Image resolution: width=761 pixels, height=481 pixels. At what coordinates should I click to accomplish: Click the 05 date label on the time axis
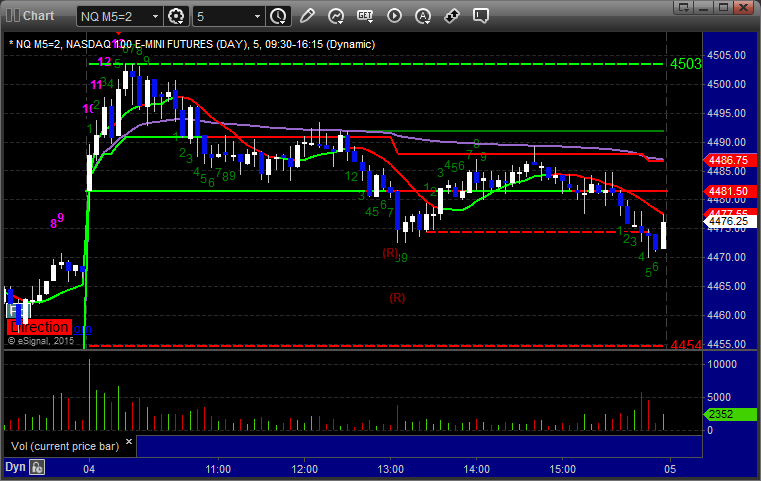pyautogui.click(x=670, y=469)
